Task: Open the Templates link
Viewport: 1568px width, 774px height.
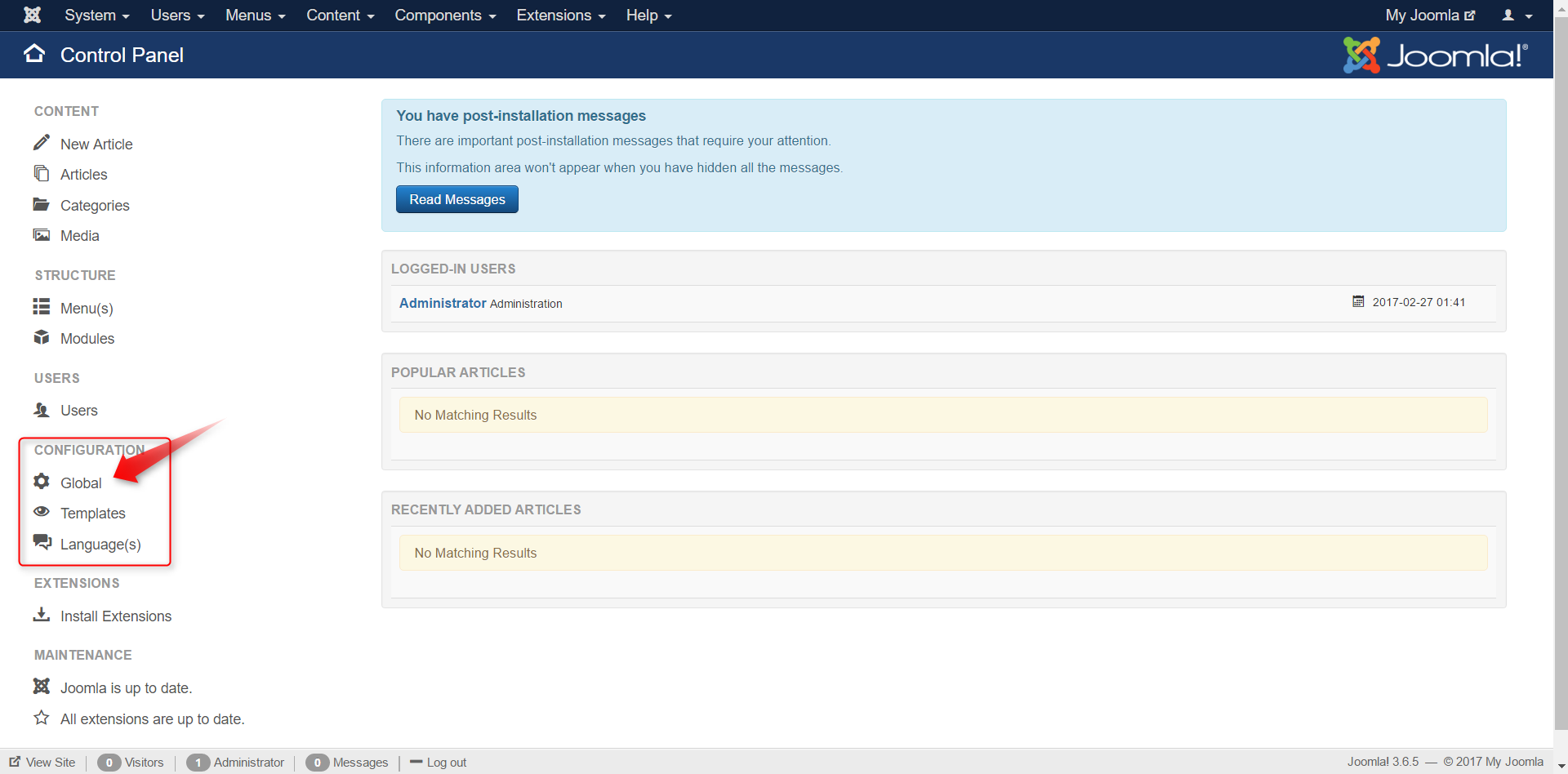Action: tap(93, 514)
